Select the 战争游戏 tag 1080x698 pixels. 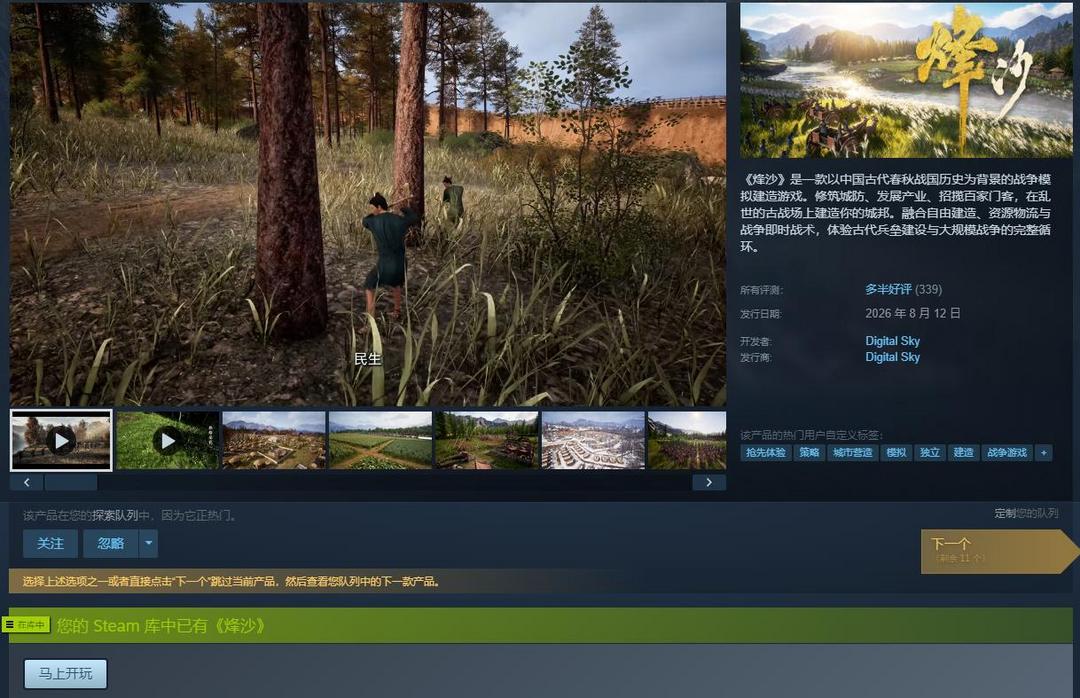(x=1007, y=453)
